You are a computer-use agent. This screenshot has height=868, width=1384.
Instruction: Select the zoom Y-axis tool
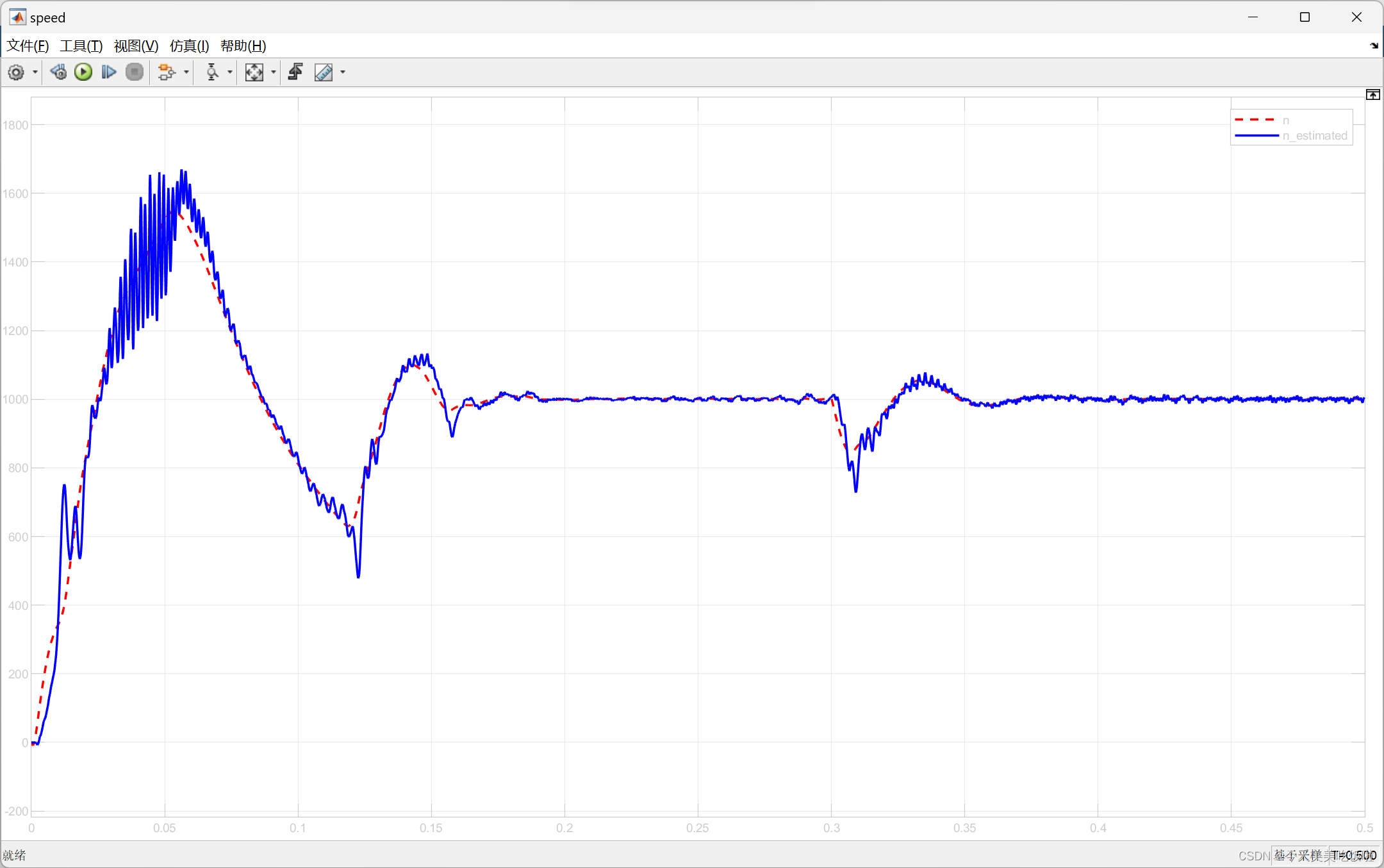pos(212,72)
